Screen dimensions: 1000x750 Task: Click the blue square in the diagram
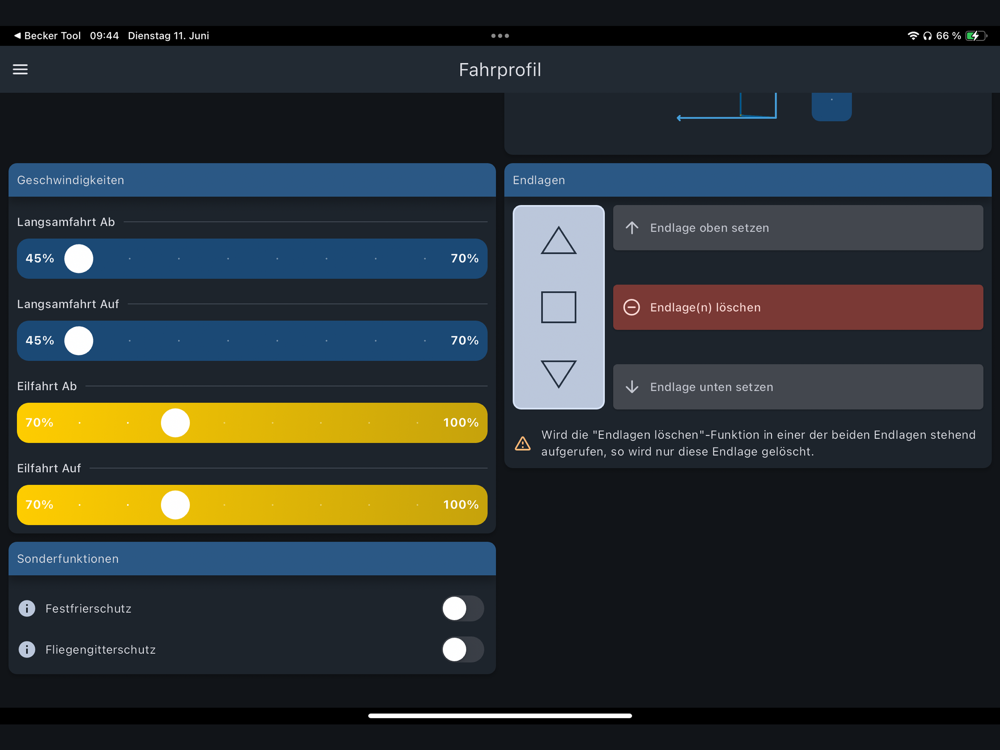pos(832,107)
